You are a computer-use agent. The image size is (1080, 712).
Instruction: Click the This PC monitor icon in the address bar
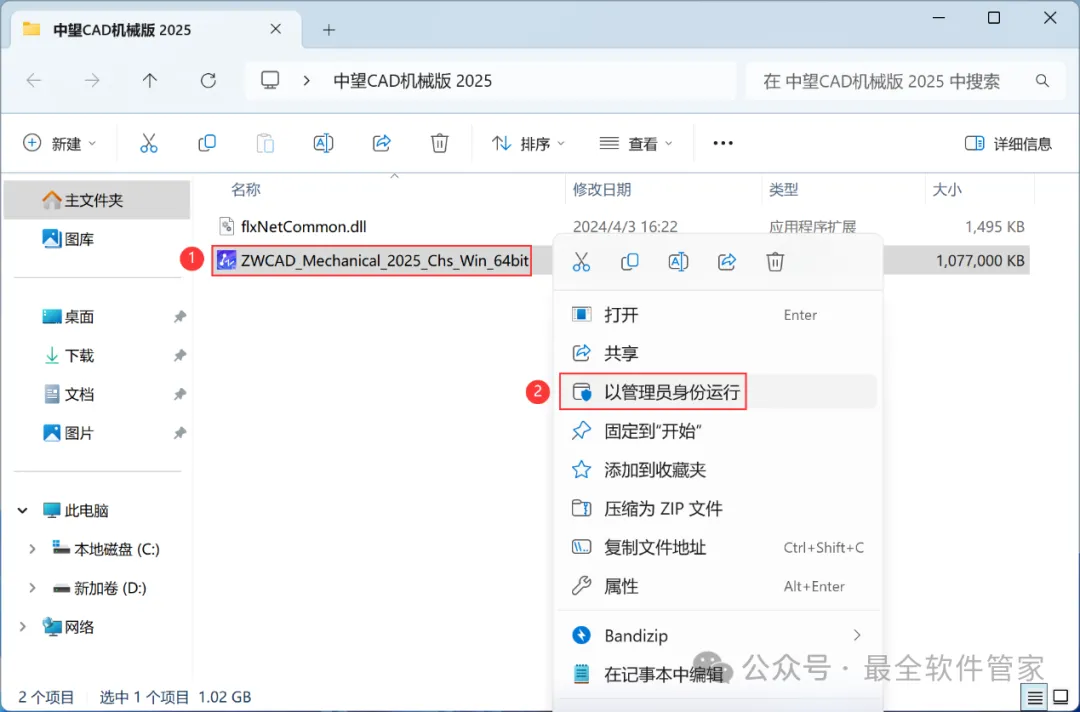(x=270, y=81)
